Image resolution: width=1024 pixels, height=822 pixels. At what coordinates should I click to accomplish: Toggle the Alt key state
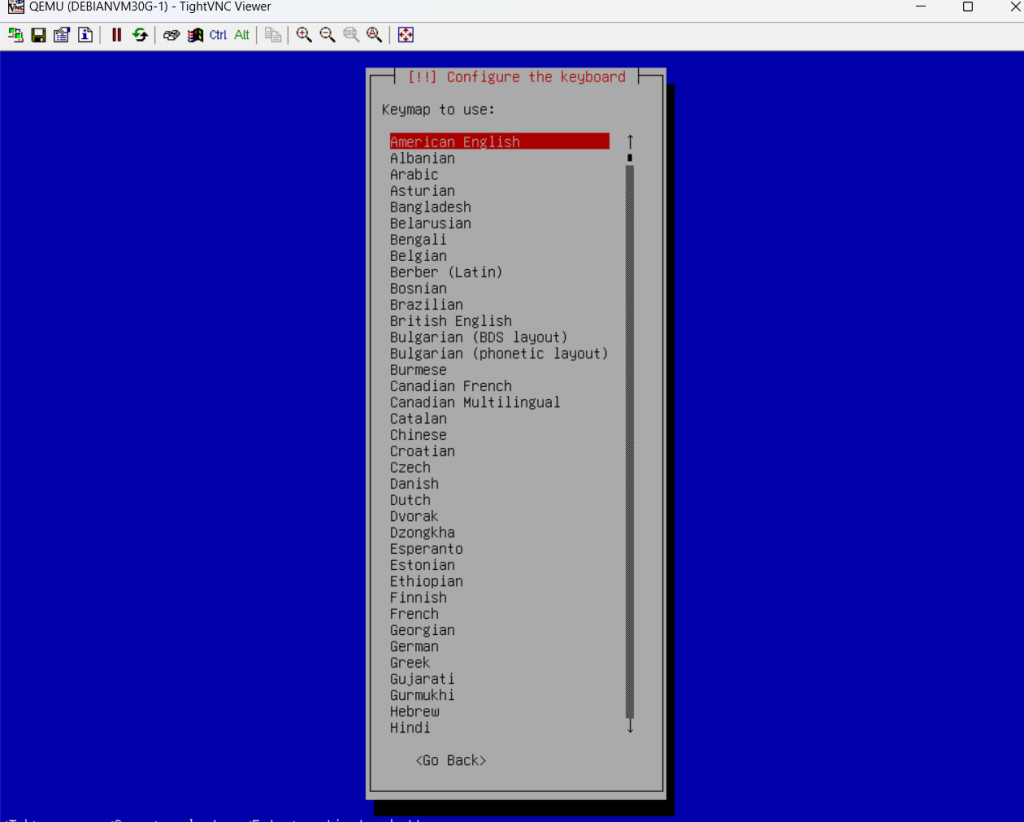[x=242, y=35]
